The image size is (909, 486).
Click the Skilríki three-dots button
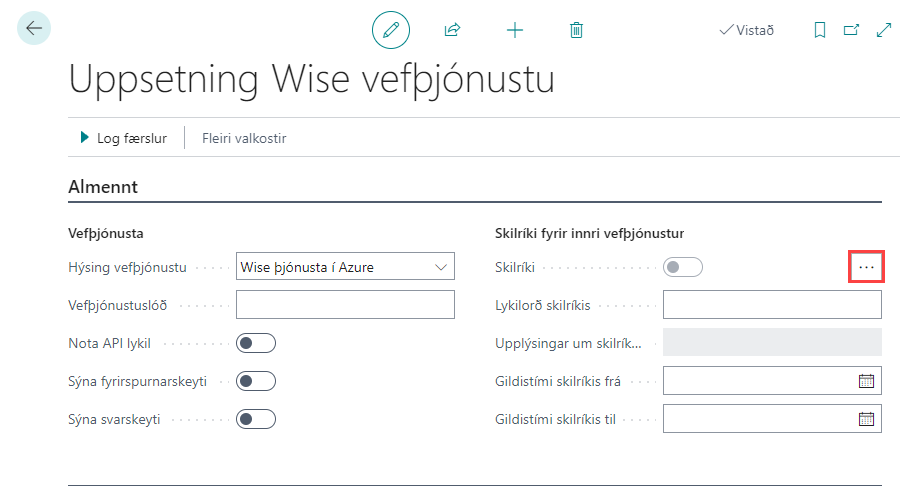click(866, 267)
